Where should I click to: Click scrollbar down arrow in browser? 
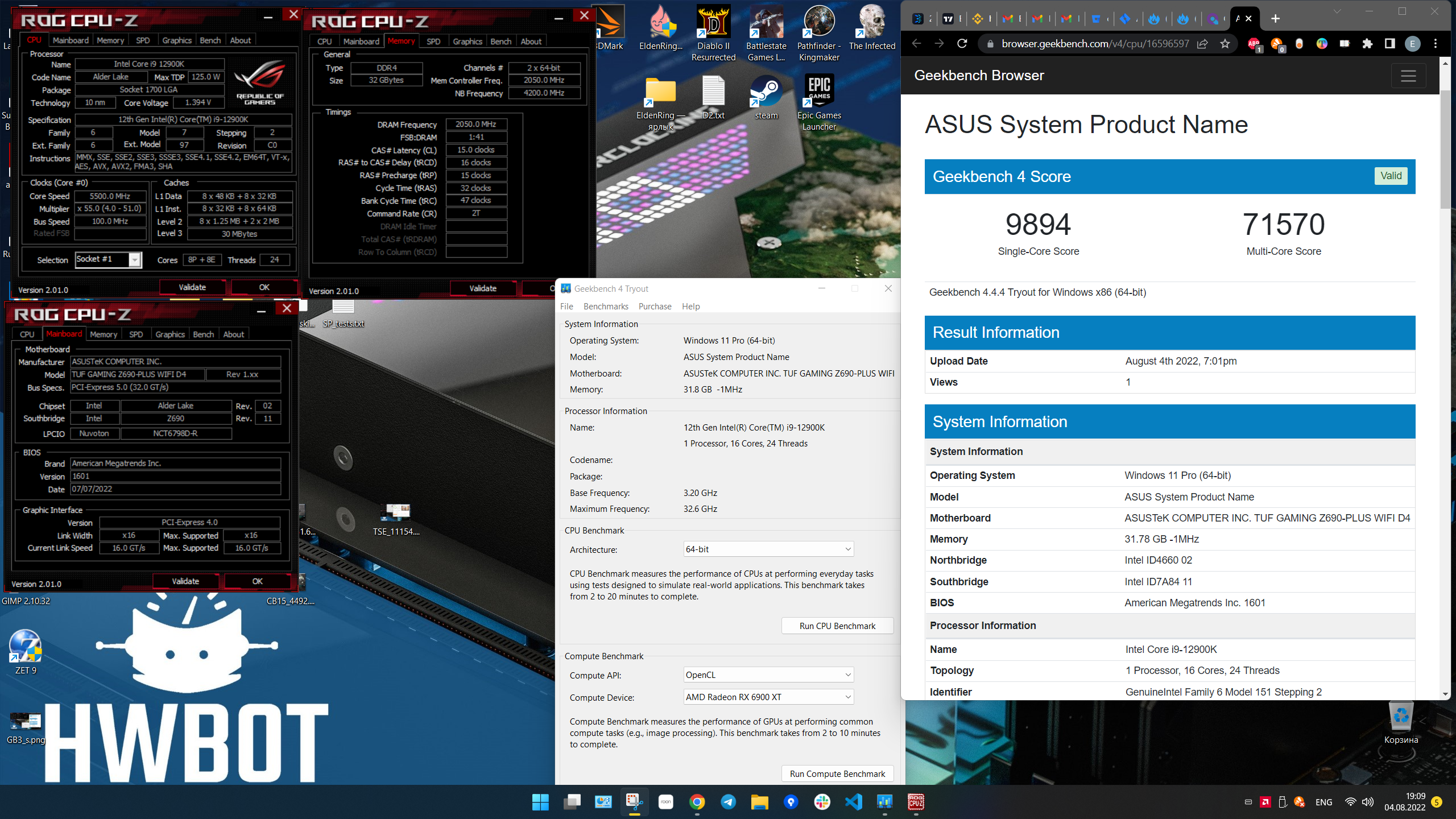[1445, 694]
